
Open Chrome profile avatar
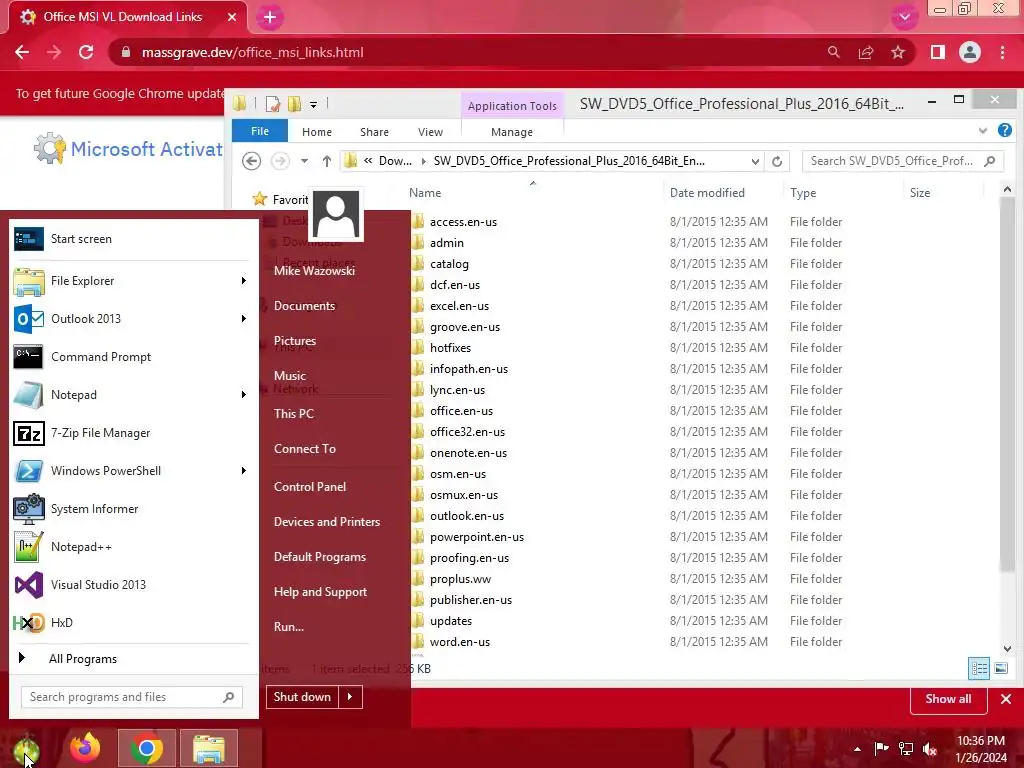pyautogui.click(x=970, y=52)
